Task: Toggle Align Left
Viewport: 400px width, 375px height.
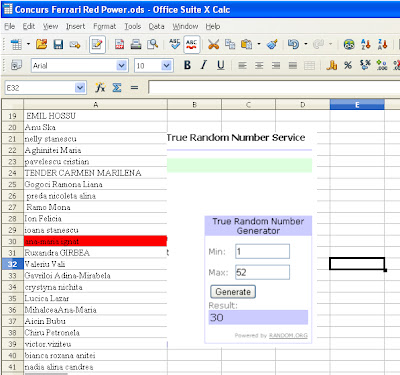Action: (242, 66)
